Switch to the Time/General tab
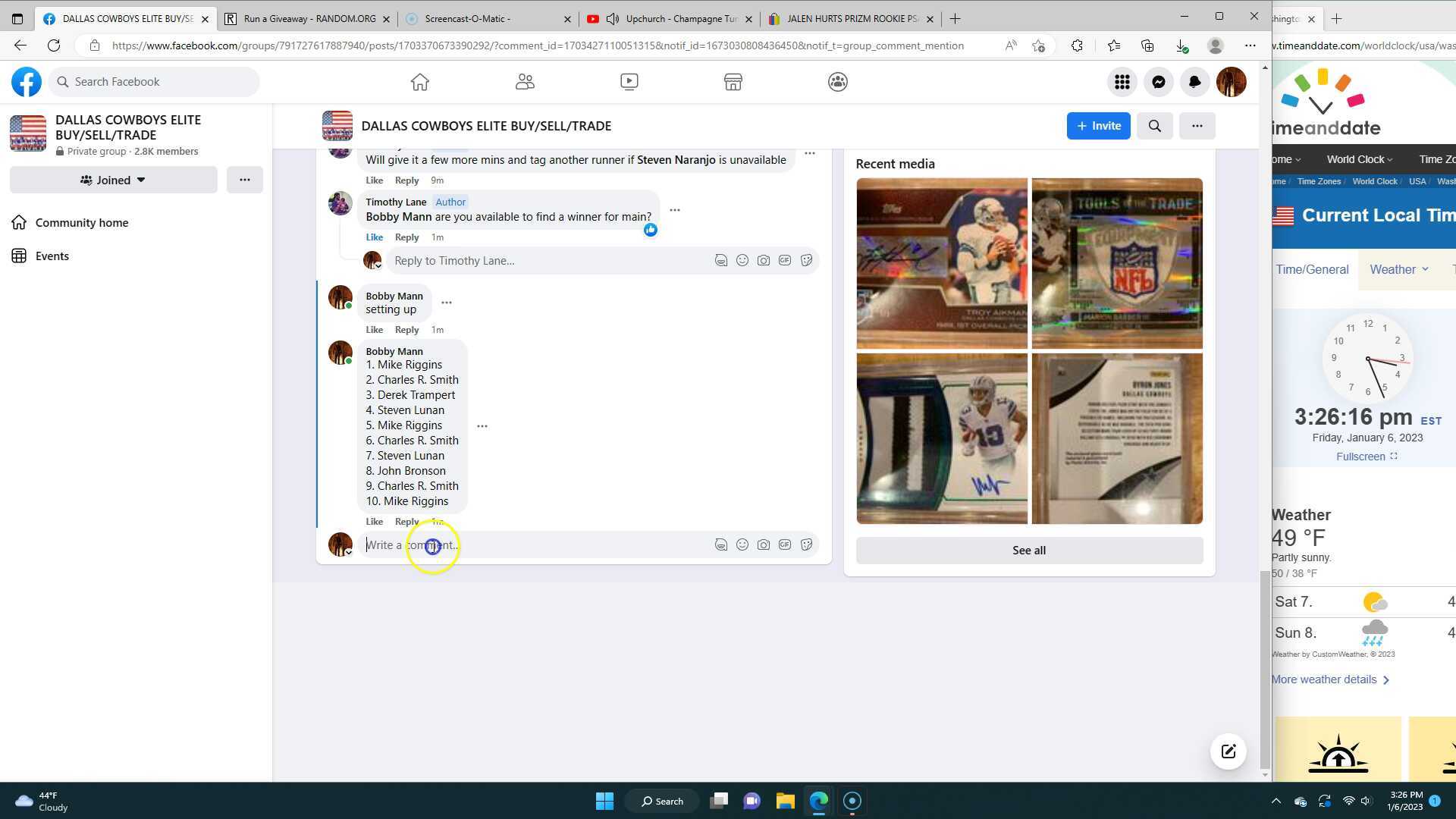The image size is (1456, 819). point(1312,269)
